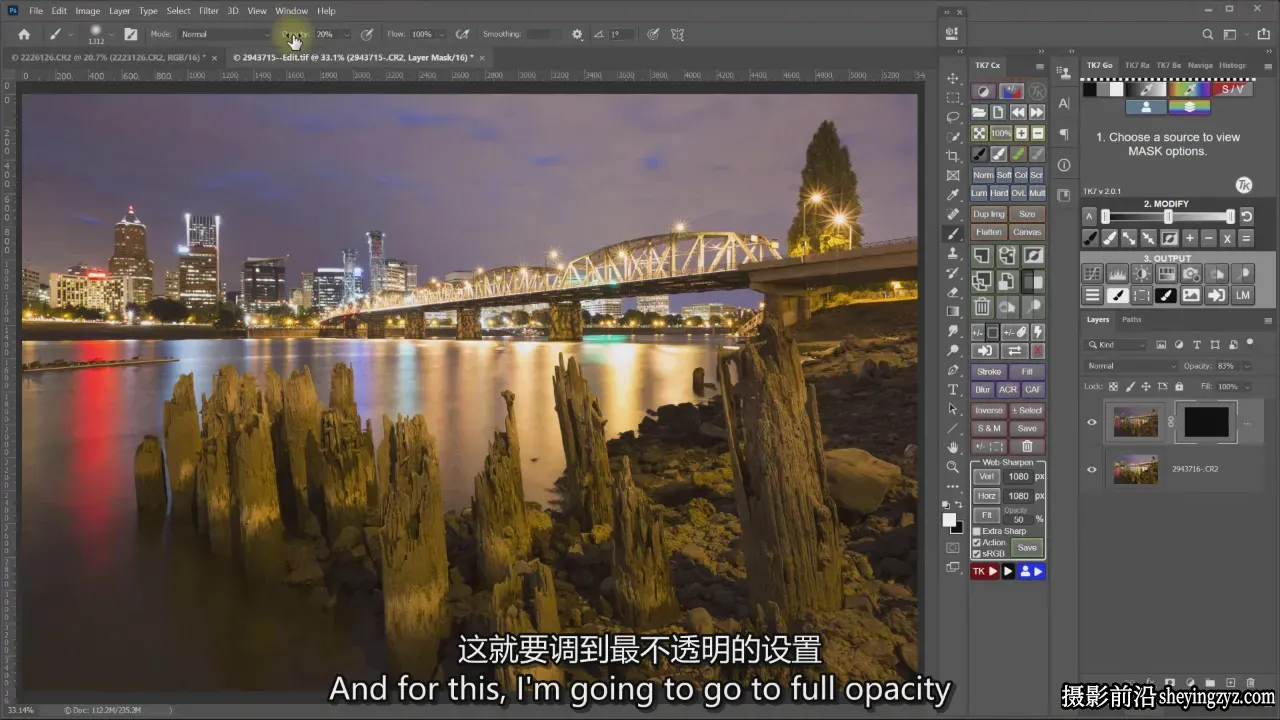Image resolution: width=1280 pixels, height=720 pixels.
Task: Click TK7 output levels histogram icon
Action: tap(1117, 273)
